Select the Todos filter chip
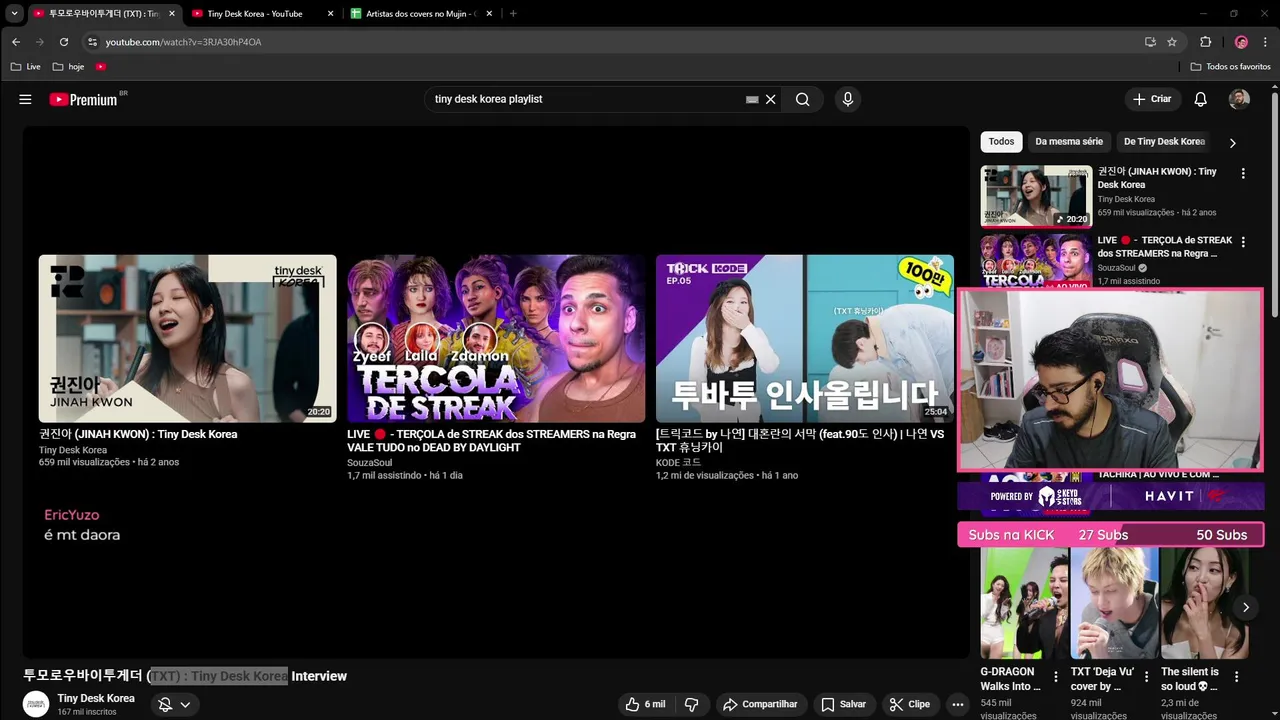The image size is (1280, 720). [1001, 141]
